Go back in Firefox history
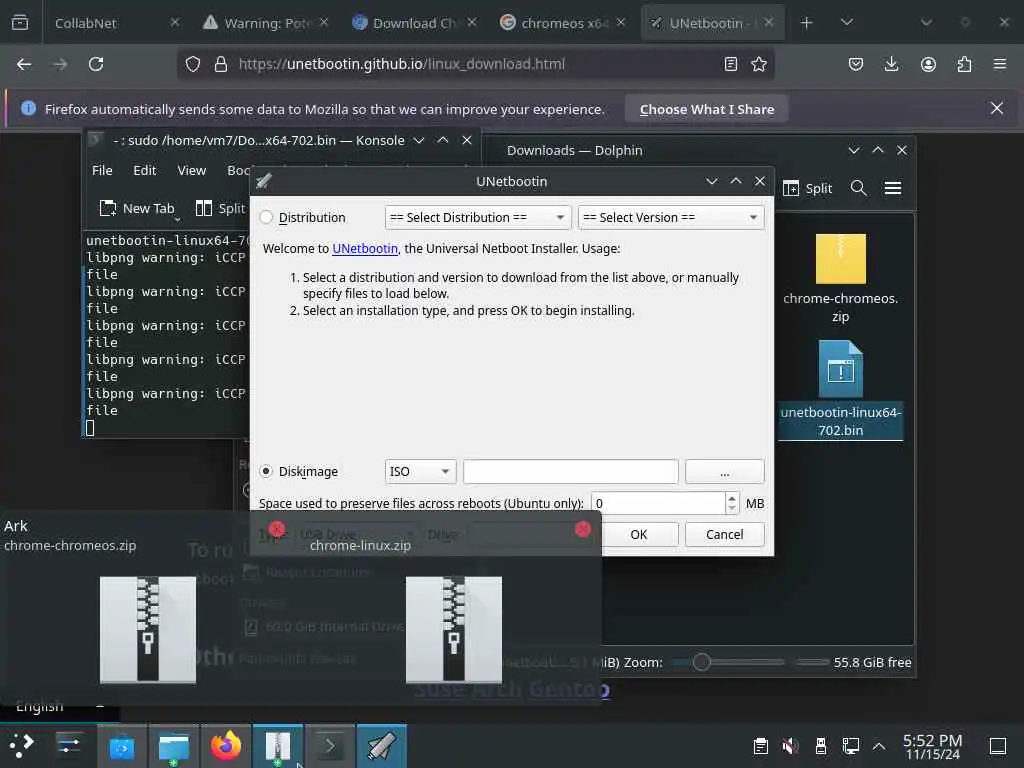This screenshot has height=768, width=1024. point(24,64)
